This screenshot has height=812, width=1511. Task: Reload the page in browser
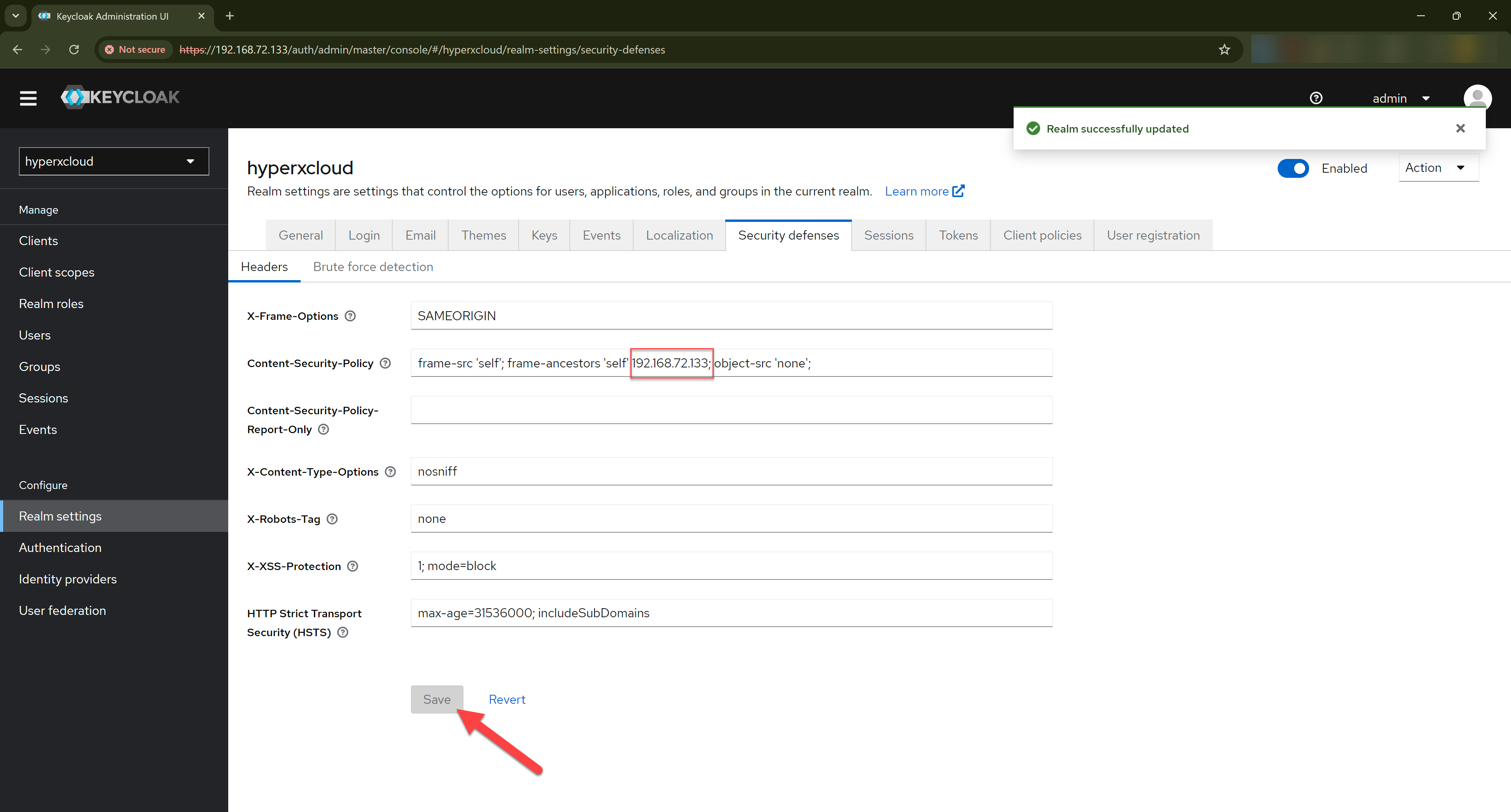point(74,50)
